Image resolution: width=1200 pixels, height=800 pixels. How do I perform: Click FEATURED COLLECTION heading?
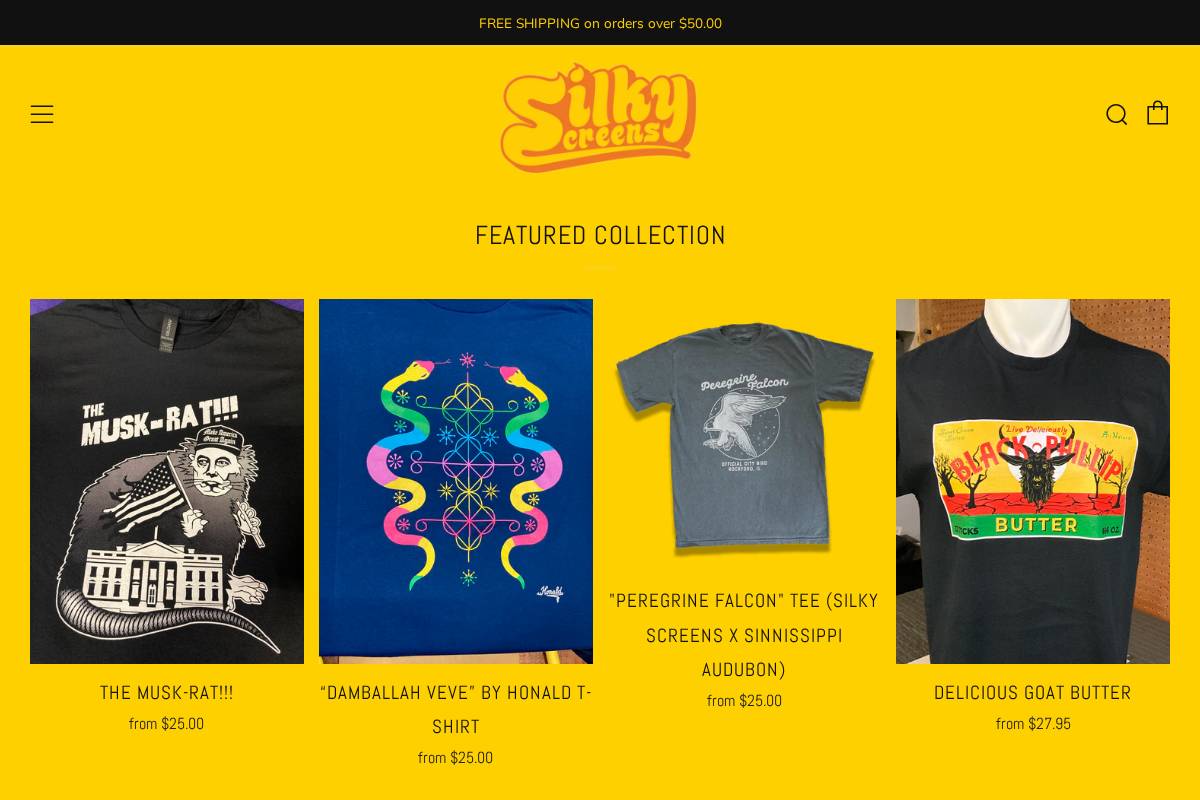[x=600, y=235]
